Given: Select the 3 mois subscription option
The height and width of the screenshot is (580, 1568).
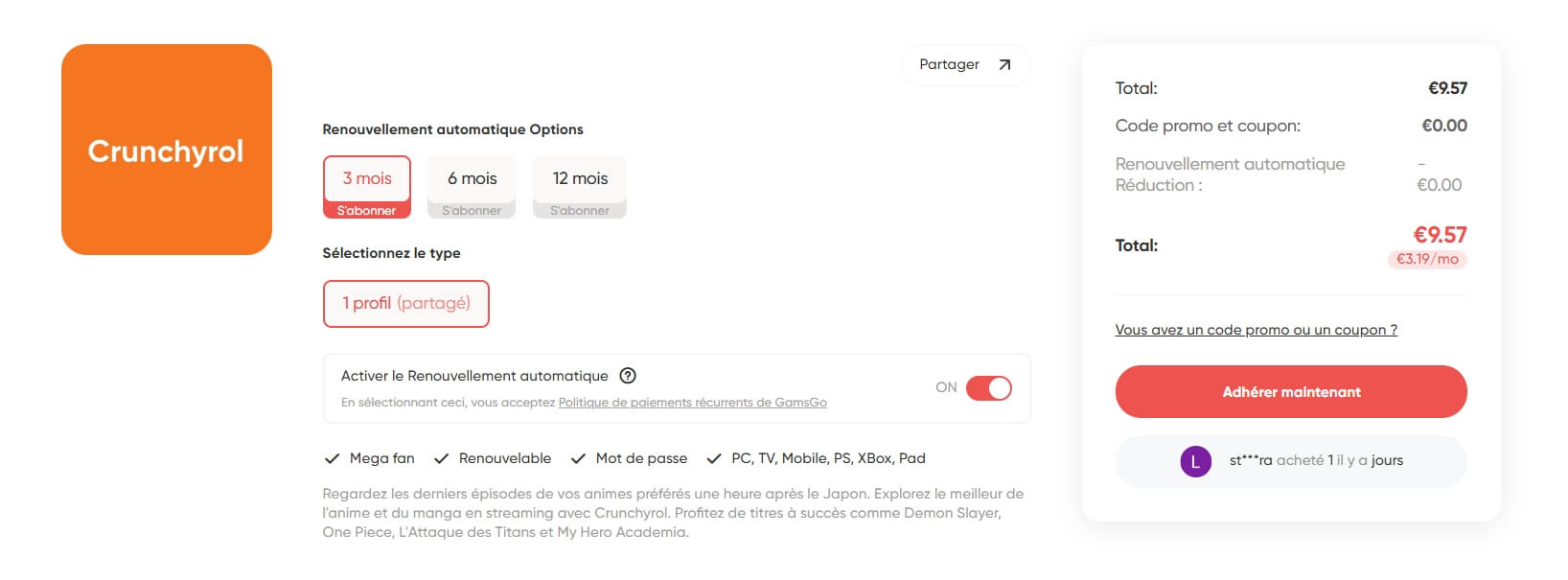Looking at the screenshot, I should pyautogui.click(x=367, y=179).
